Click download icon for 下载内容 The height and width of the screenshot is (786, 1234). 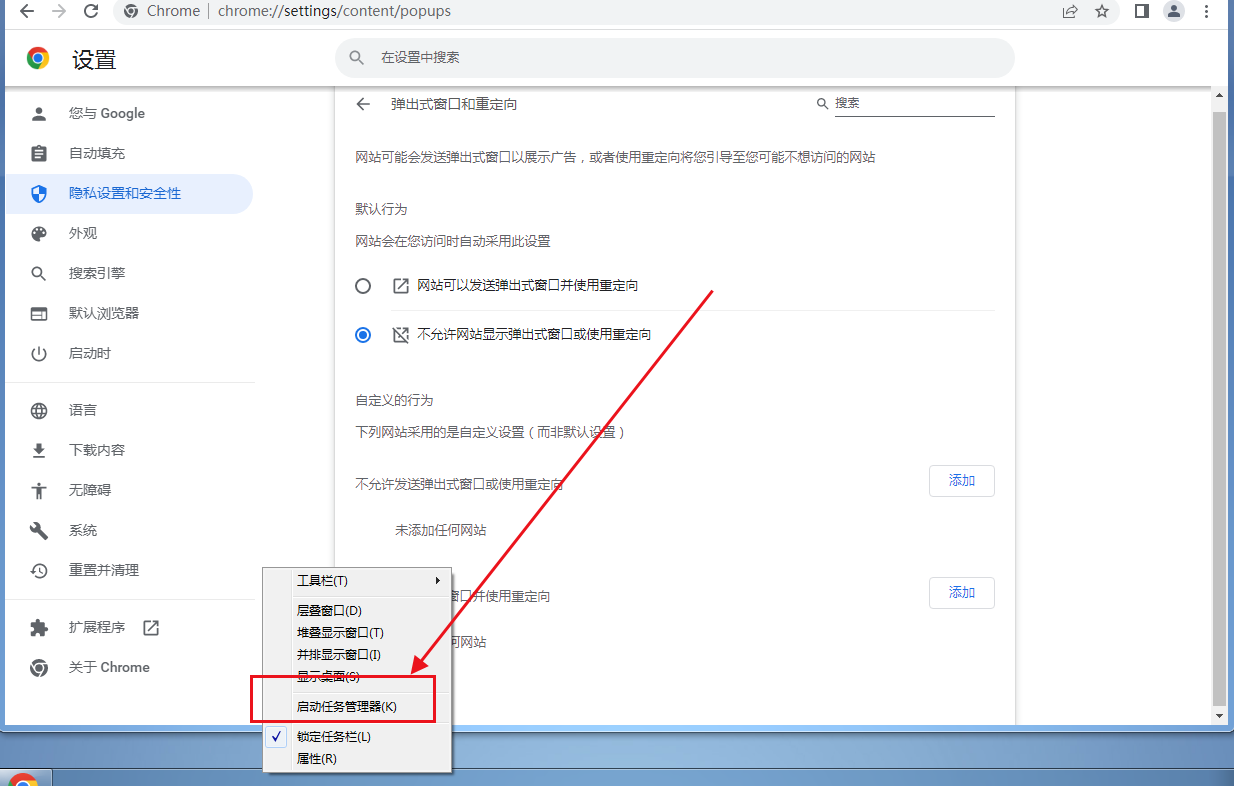39,450
